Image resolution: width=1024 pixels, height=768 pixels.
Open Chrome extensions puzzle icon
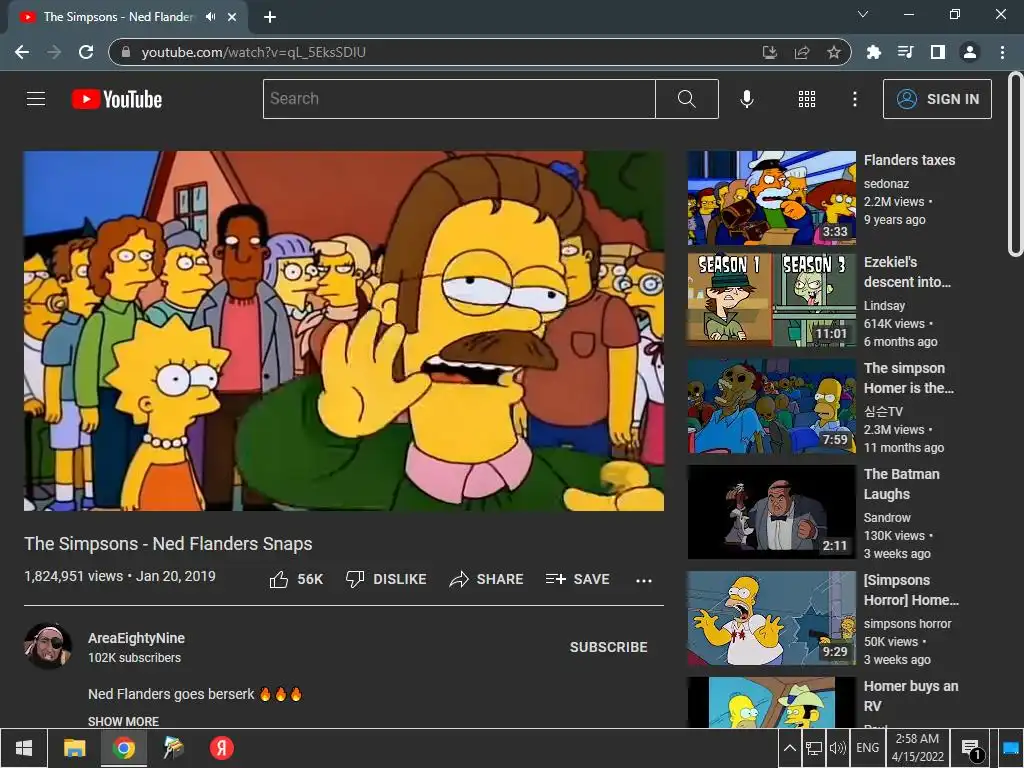coord(873,52)
